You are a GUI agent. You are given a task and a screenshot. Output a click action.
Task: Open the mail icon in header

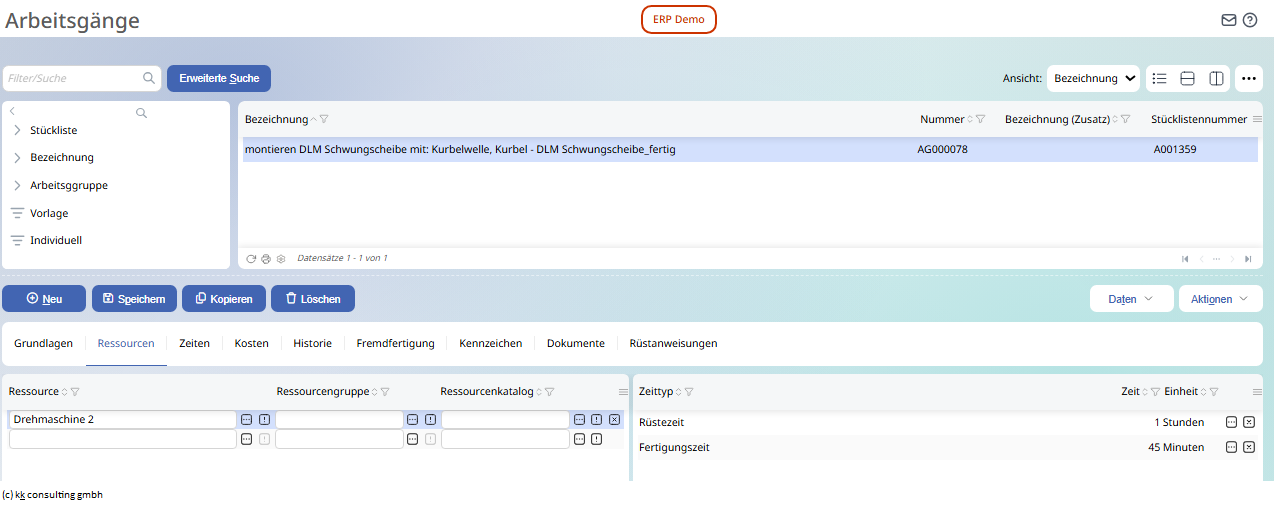pyautogui.click(x=1229, y=20)
